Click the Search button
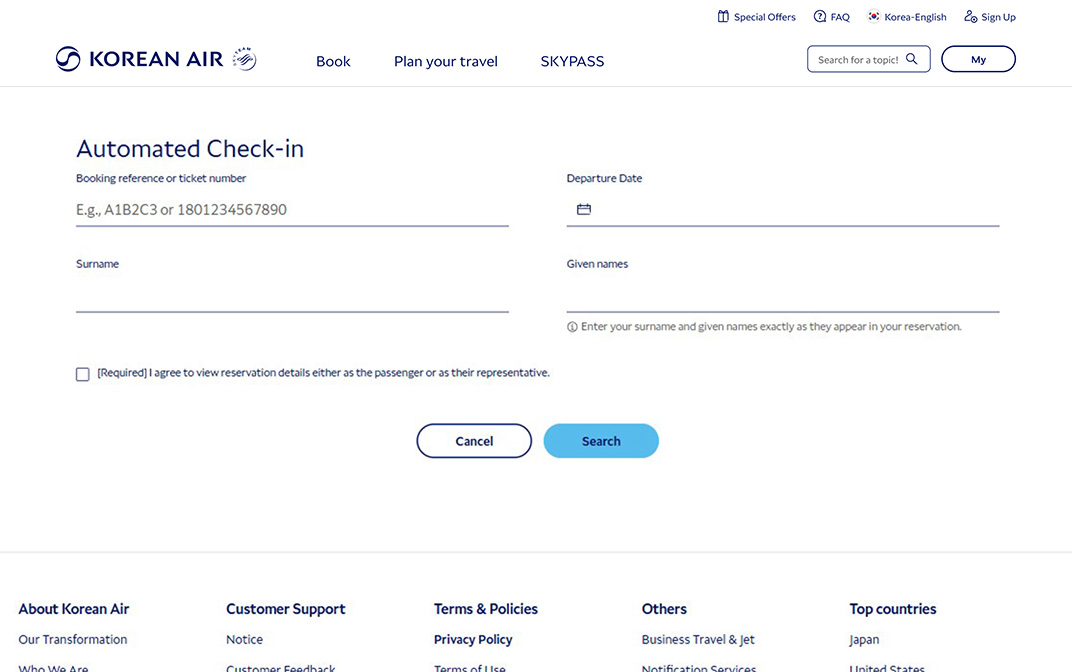 tap(601, 440)
